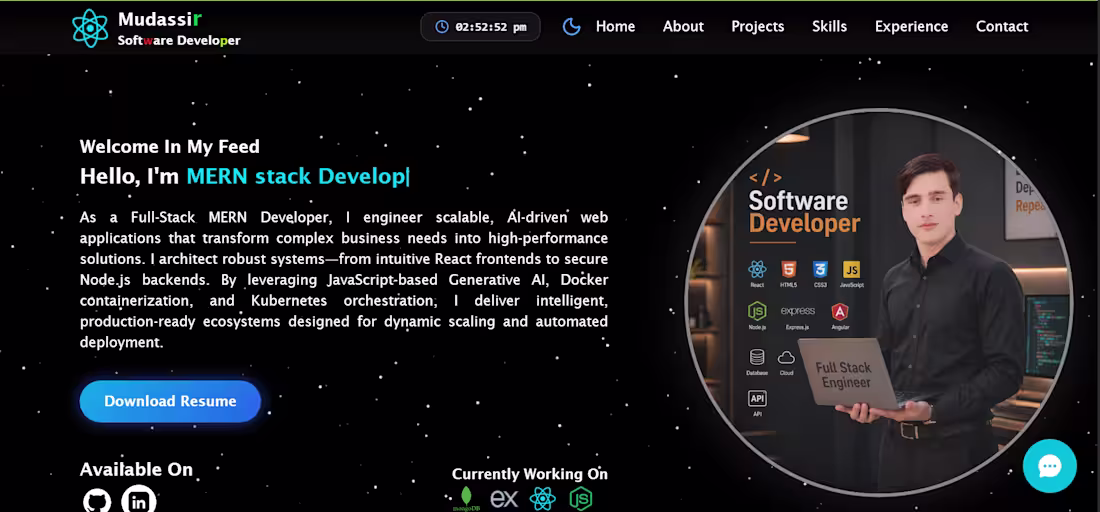Click 'Available On' heading
The height and width of the screenshot is (512, 1100).
136,469
